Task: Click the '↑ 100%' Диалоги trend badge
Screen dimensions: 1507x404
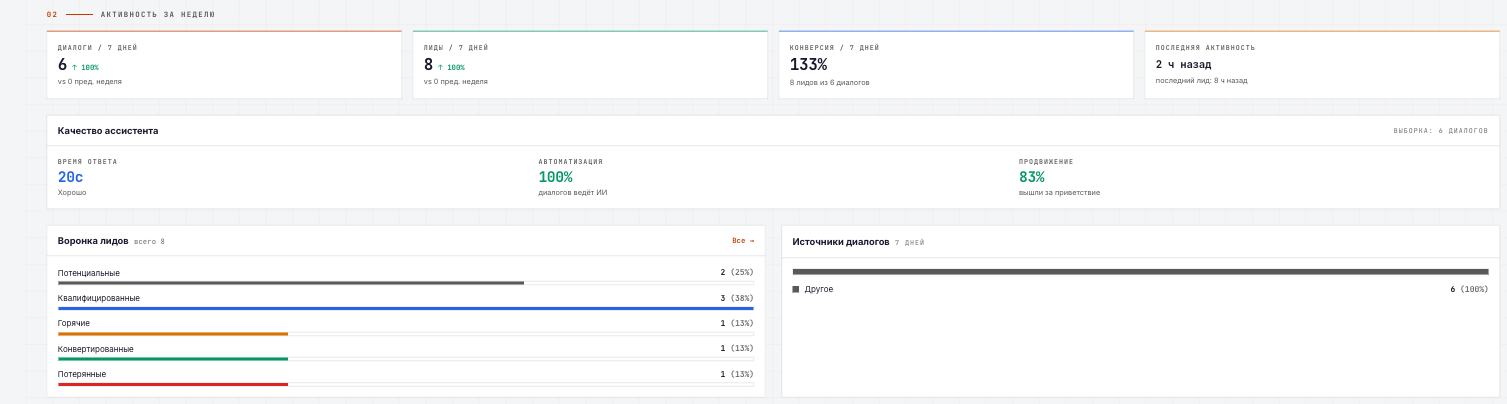Action: pos(85,68)
